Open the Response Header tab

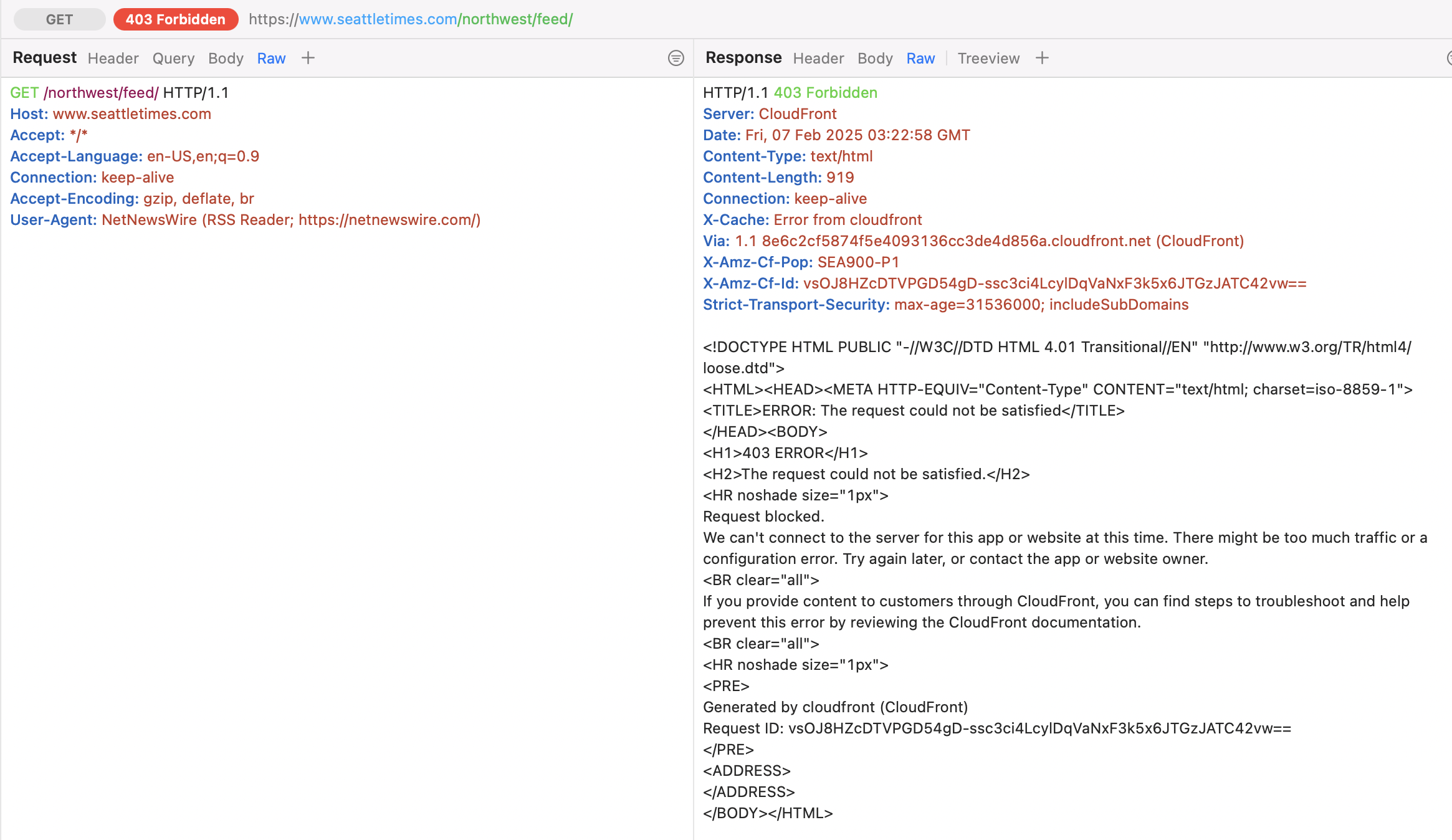818,58
